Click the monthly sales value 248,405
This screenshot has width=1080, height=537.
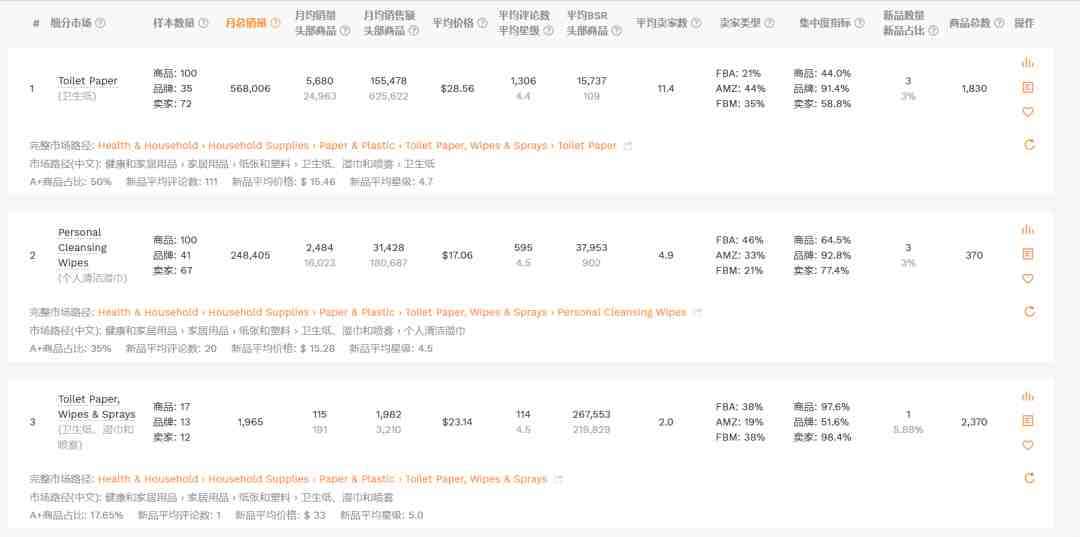tap(250, 255)
